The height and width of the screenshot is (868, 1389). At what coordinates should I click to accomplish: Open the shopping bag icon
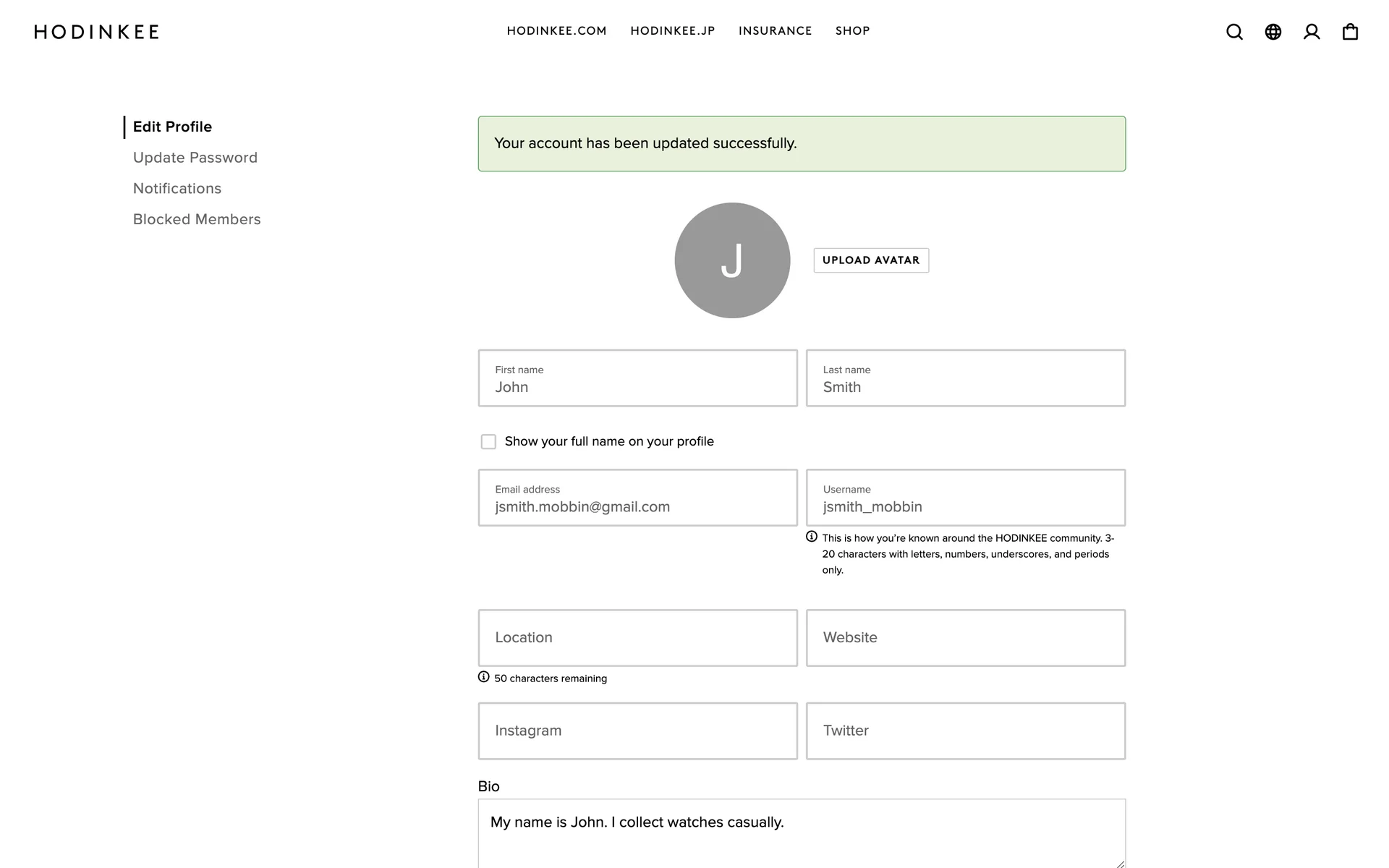(x=1350, y=32)
